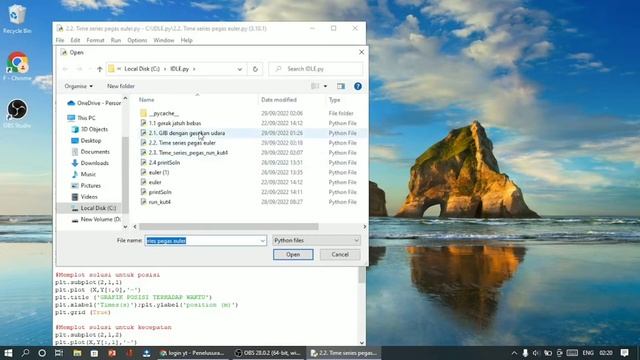The width and height of the screenshot is (640, 360).
Task: Sort files by Name column header
Action: tap(147, 100)
